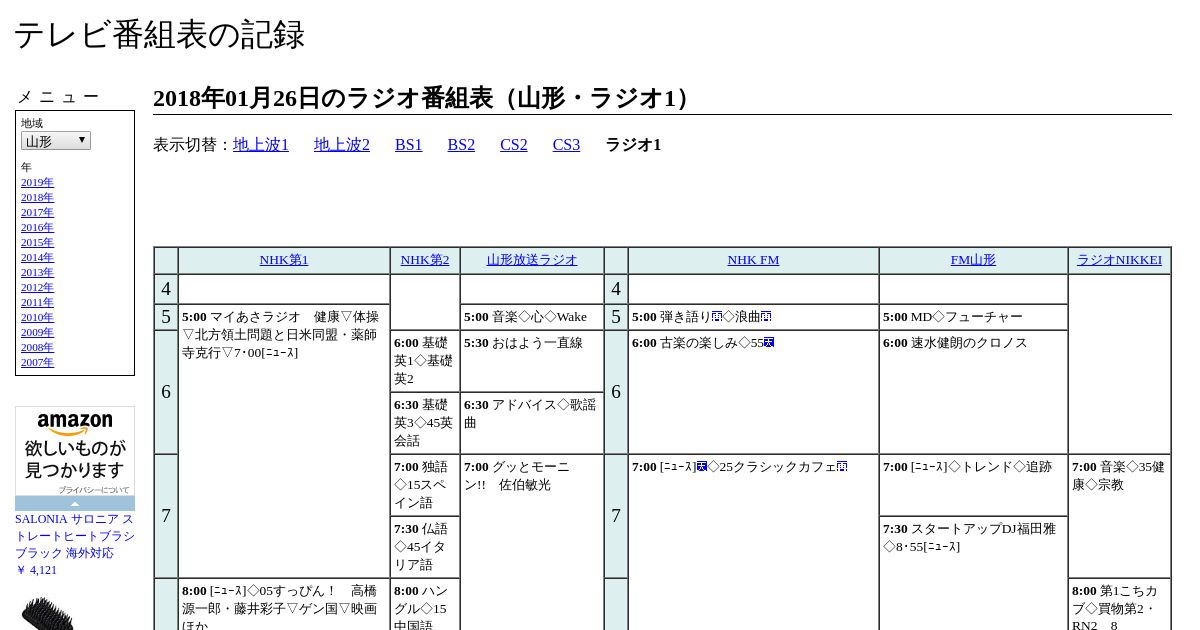Select the 6:30 アドバイス◇歌謡曲 program
Image resolution: width=1200 pixels, height=630 pixels.
coord(532,423)
